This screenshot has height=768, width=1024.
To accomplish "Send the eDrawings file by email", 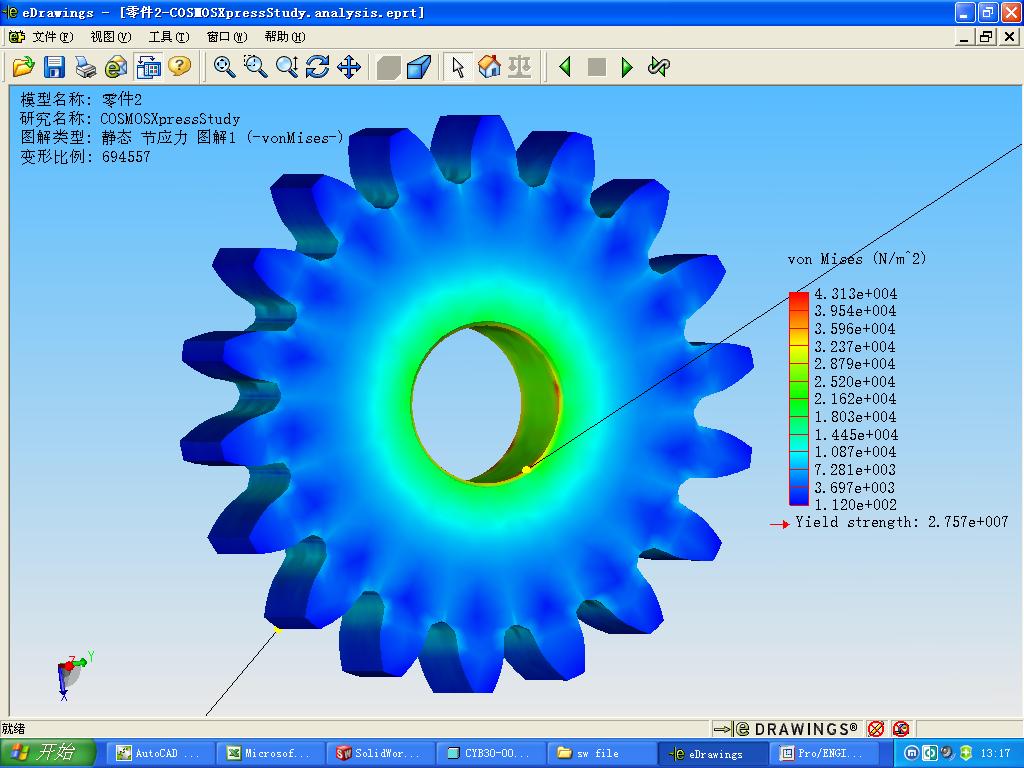I will point(116,67).
